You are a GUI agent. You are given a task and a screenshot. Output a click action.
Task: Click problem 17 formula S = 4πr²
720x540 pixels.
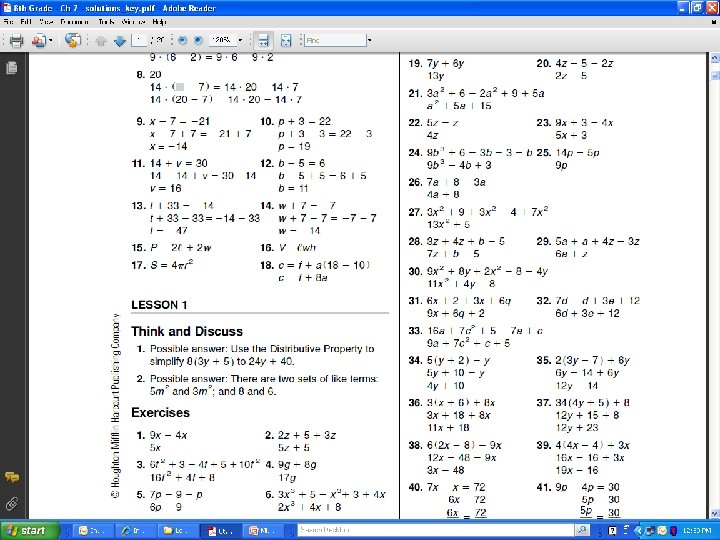(x=171, y=265)
